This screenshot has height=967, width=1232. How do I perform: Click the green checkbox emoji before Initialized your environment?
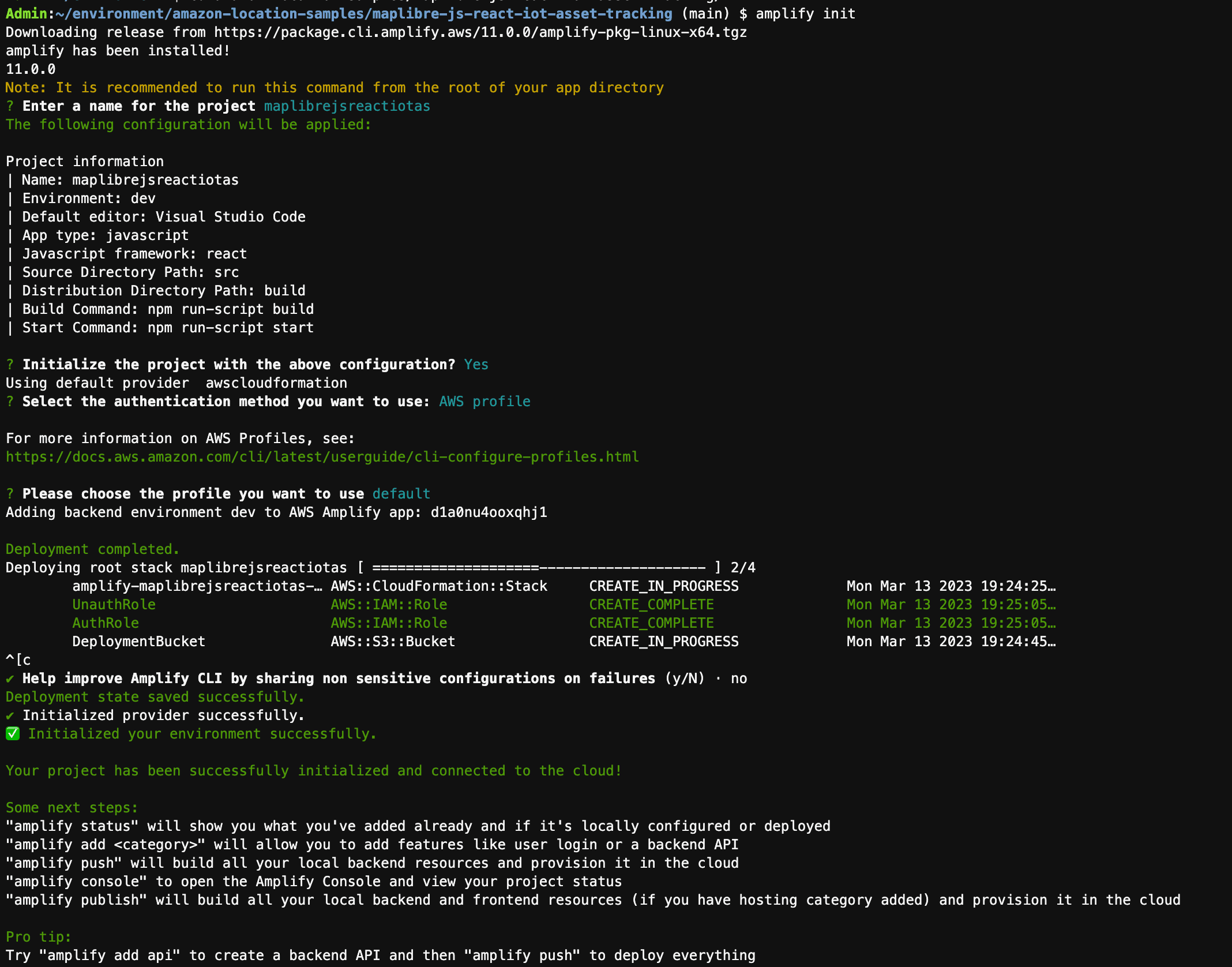(13, 734)
